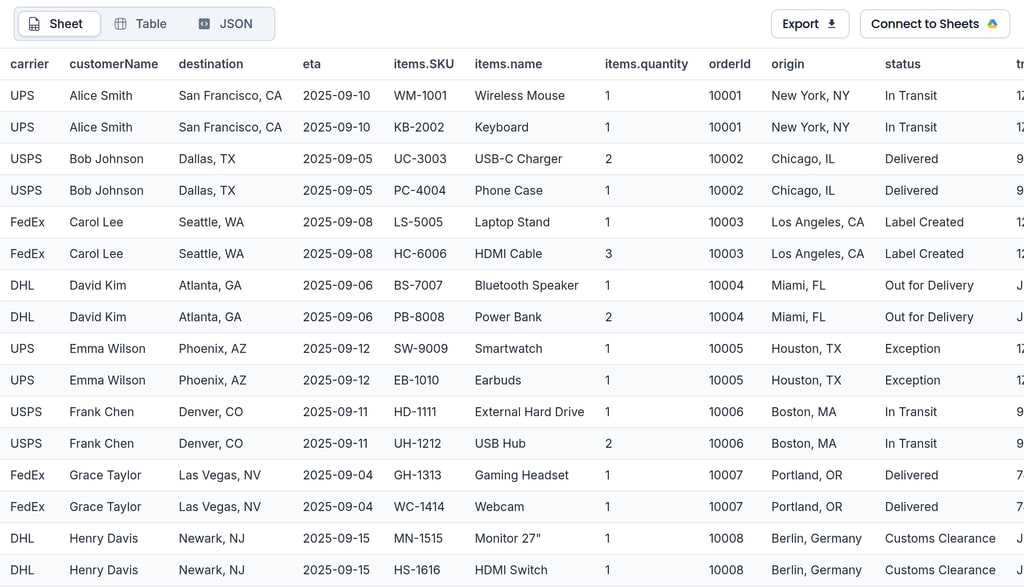Click SKU cell PC-4004
This screenshot has height=587, width=1024.
[420, 191]
